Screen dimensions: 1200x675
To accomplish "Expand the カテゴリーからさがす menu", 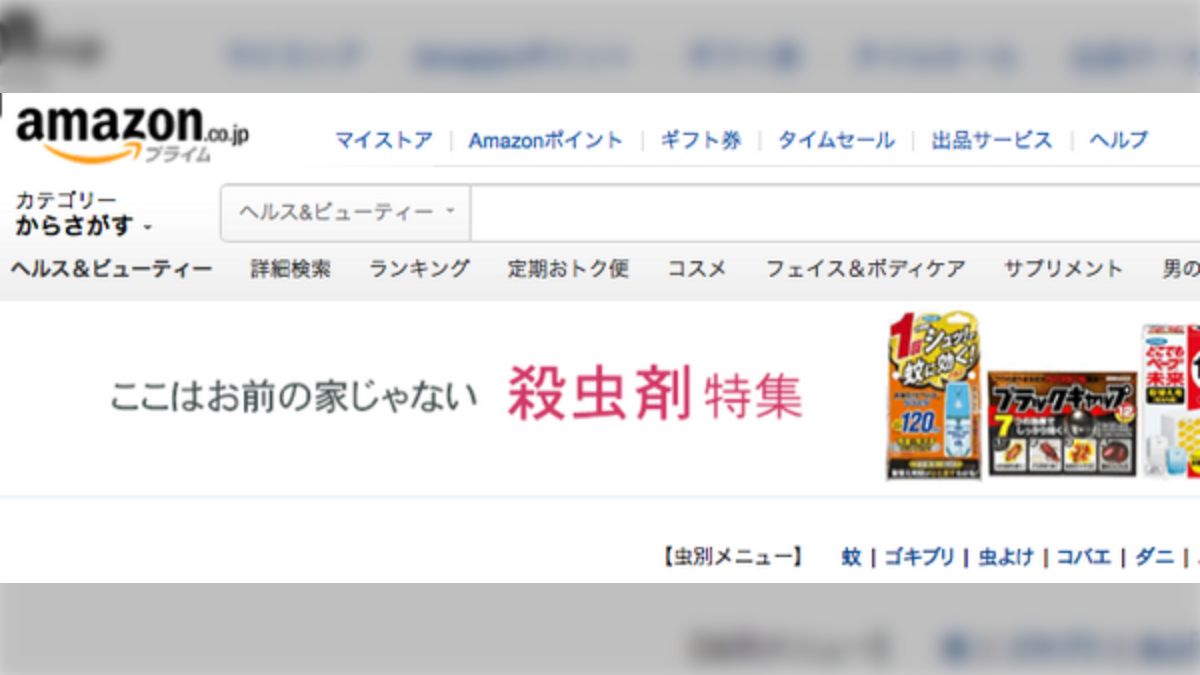I will [84, 214].
